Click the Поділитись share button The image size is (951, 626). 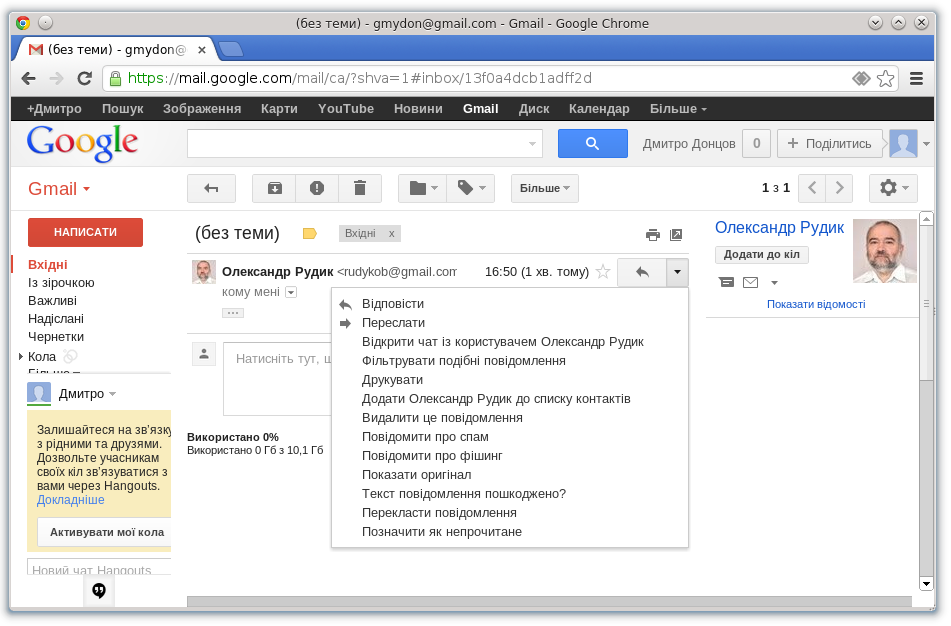tap(829, 144)
